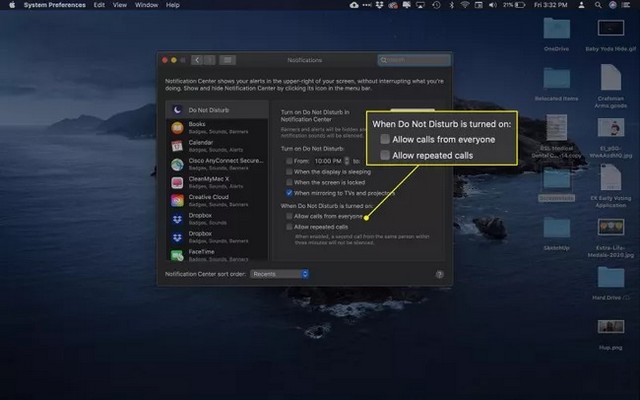
Task: Click the 10:00 PM time field
Action: click(328, 161)
